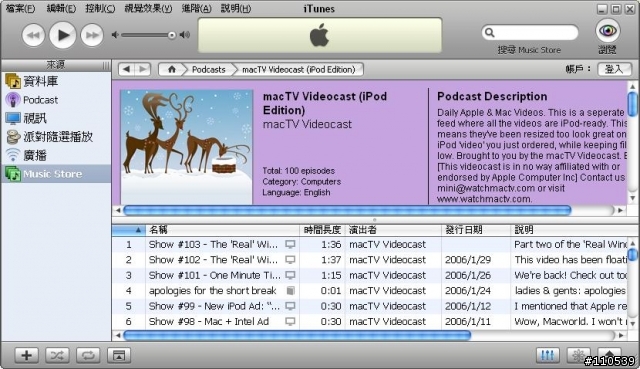Click video icon on Show #98 row

(290, 322)
